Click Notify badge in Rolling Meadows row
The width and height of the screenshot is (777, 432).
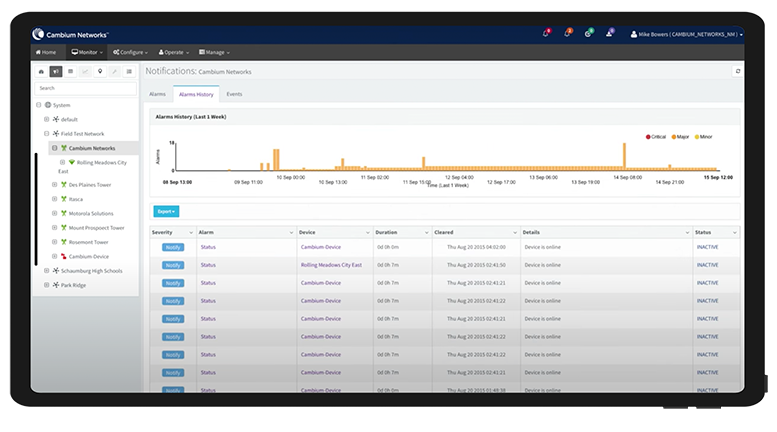point(173,265)
